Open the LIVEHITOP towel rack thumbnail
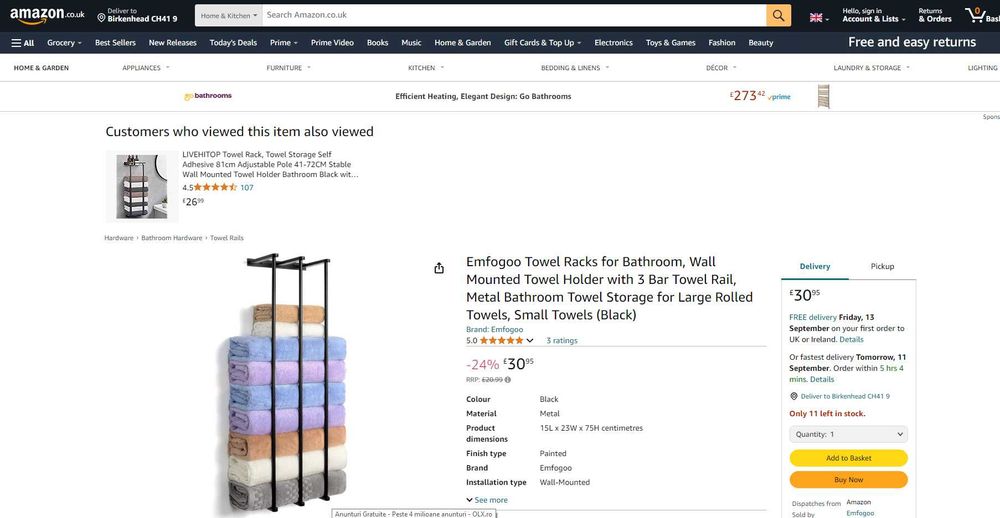The width and height of the screenshot is (1000, 518). click(141, 186)
